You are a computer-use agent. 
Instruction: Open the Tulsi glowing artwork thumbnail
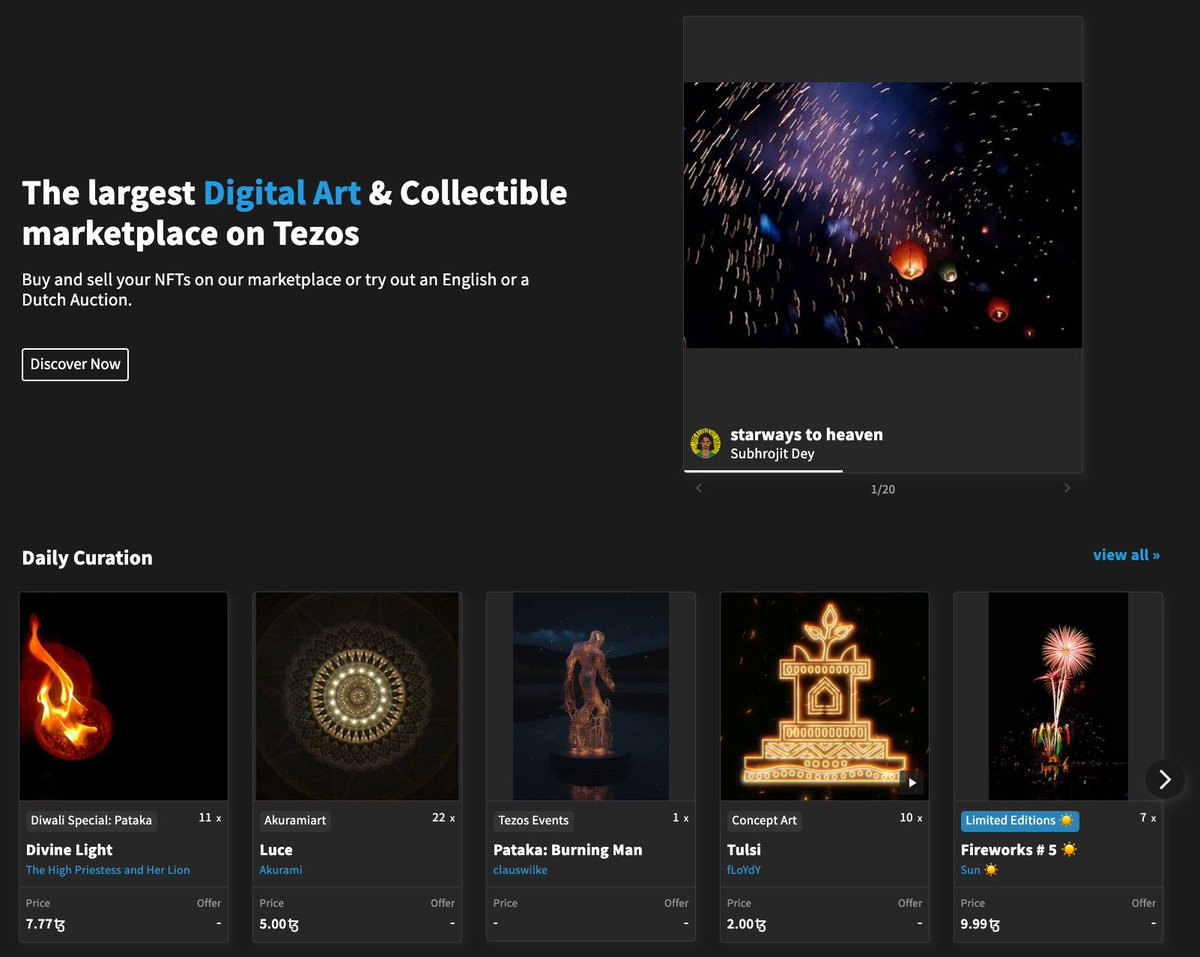[825, 696]
